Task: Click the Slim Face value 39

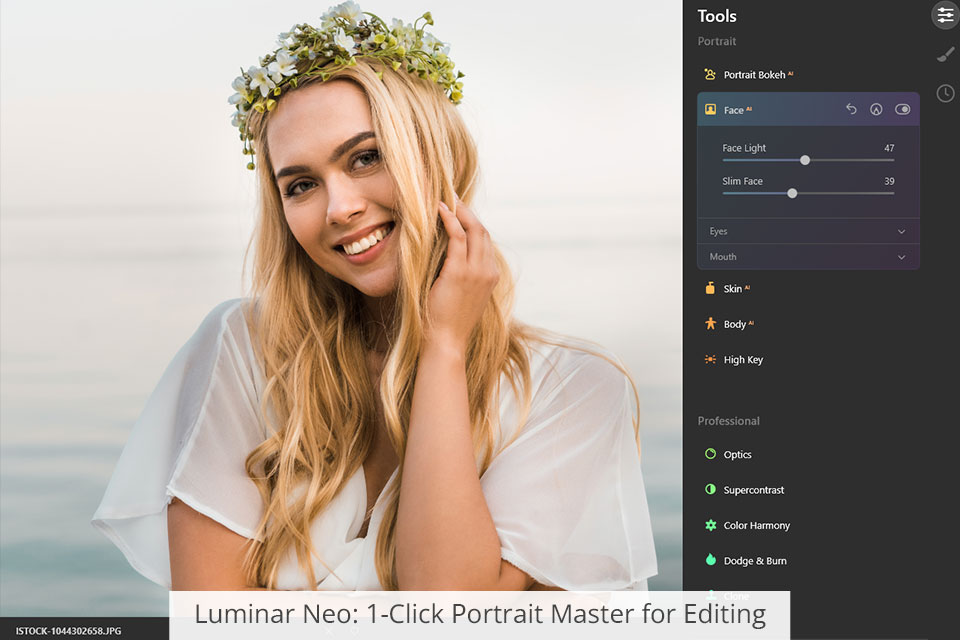Action: 889,181
